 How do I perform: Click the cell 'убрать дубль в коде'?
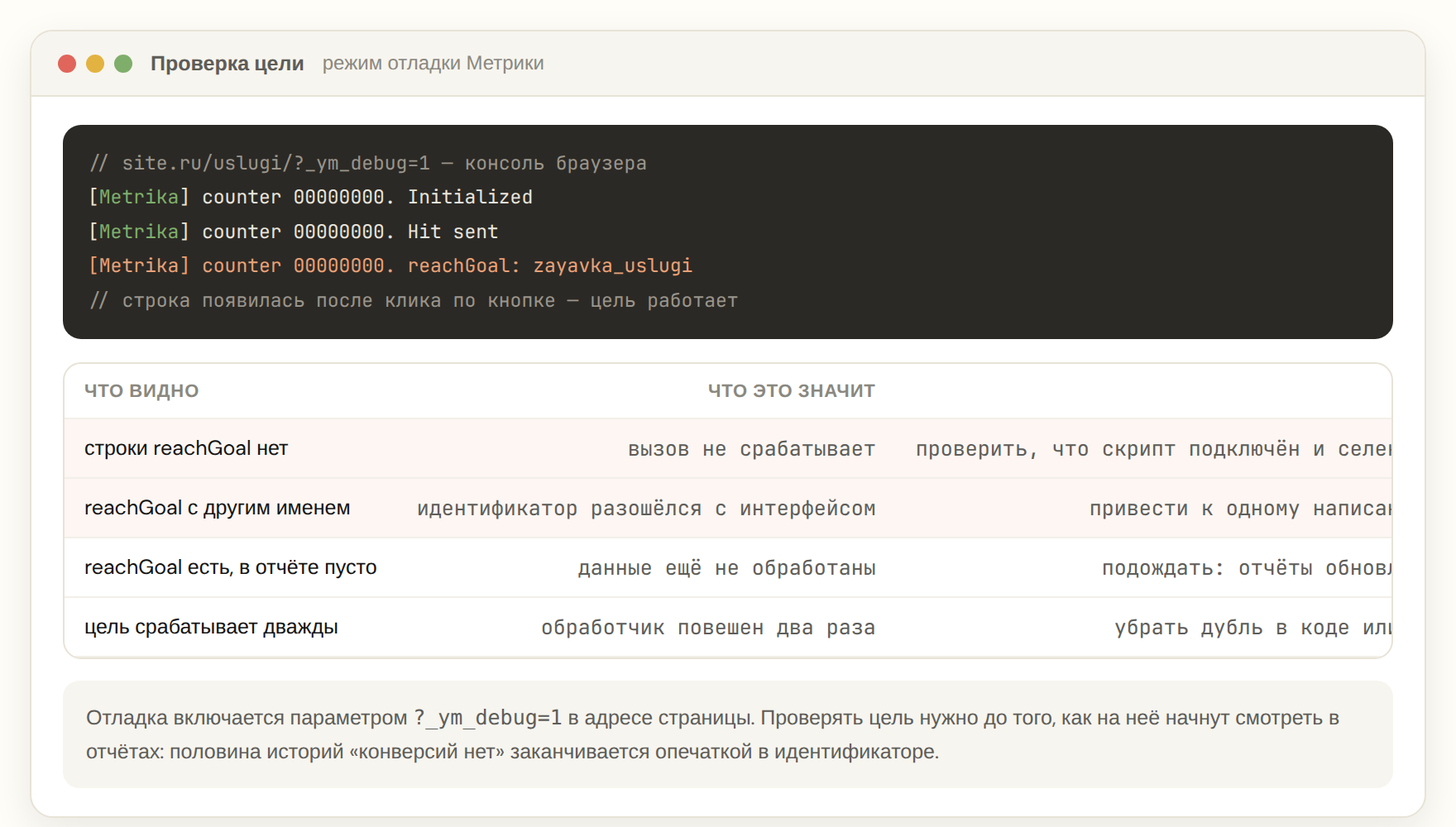1253,628
